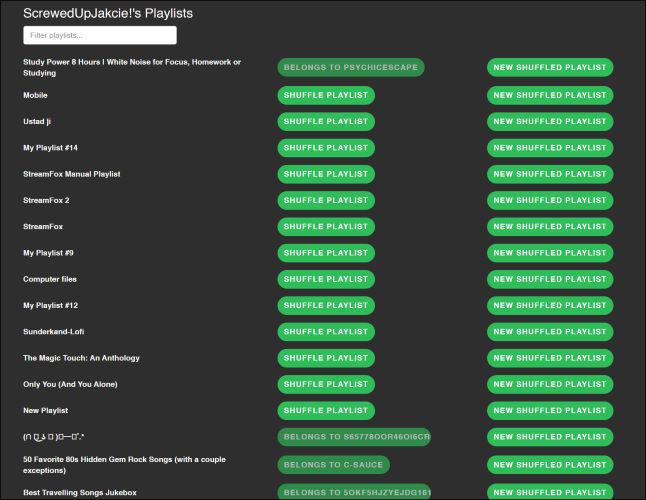New Shuffled Playlist button in New Playlist row
This screenshot has height=500, width=646.
550,411
